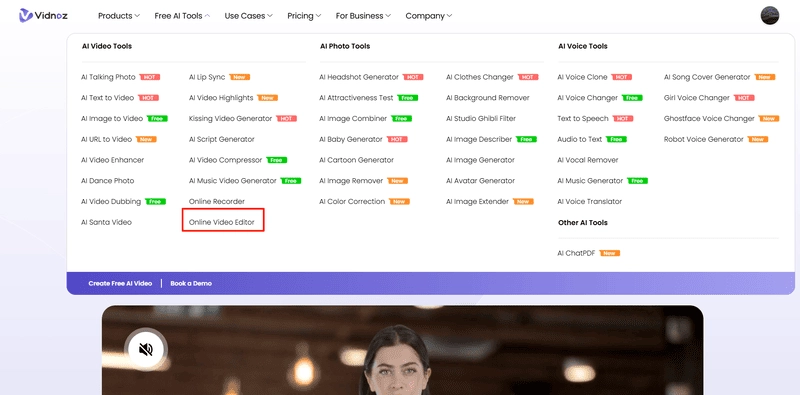Select AI Video Highlights
This screenshot has height=395, width=800.
coord(221,97)
